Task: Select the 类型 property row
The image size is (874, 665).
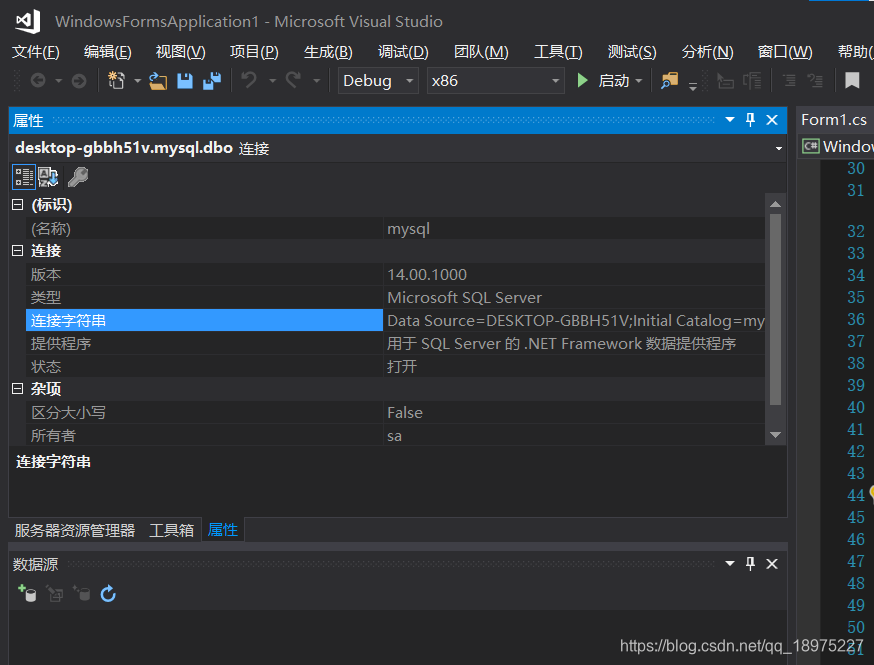Action: 395,297
